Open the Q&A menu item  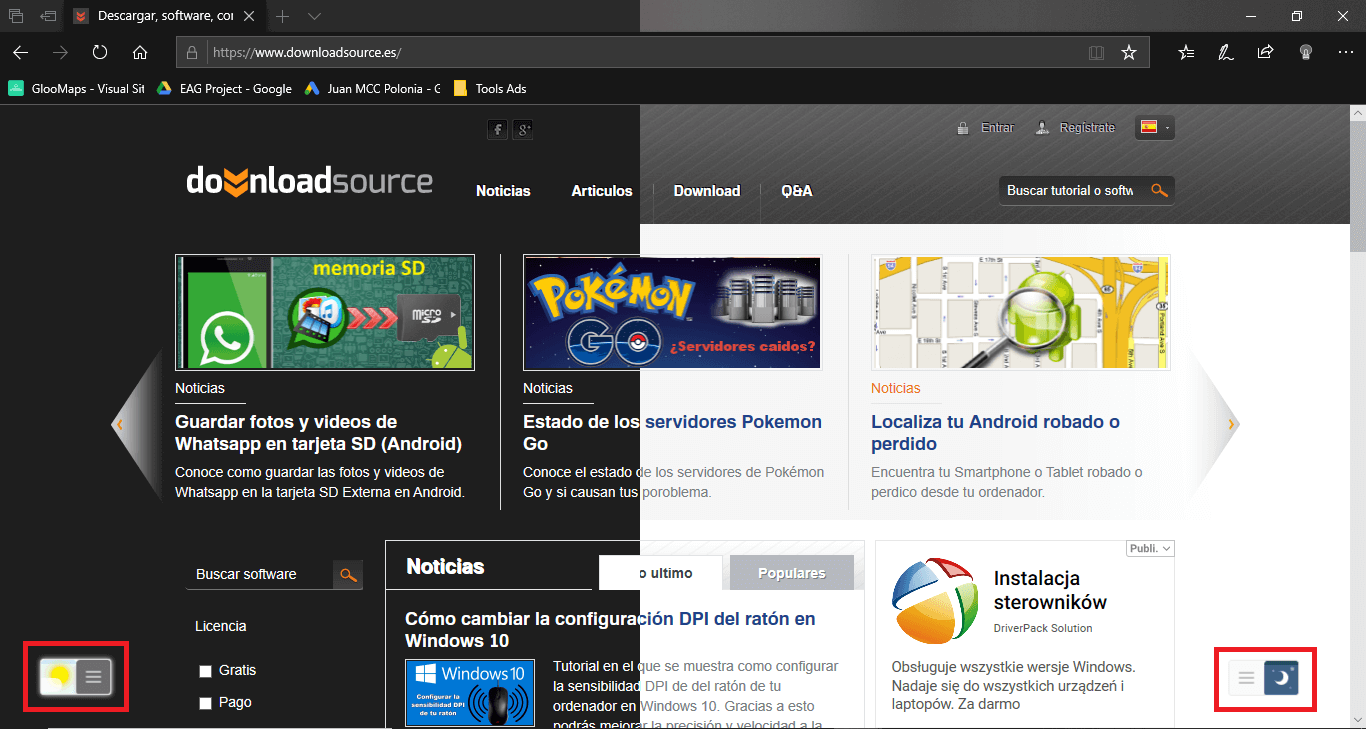[x=797, y=190]
